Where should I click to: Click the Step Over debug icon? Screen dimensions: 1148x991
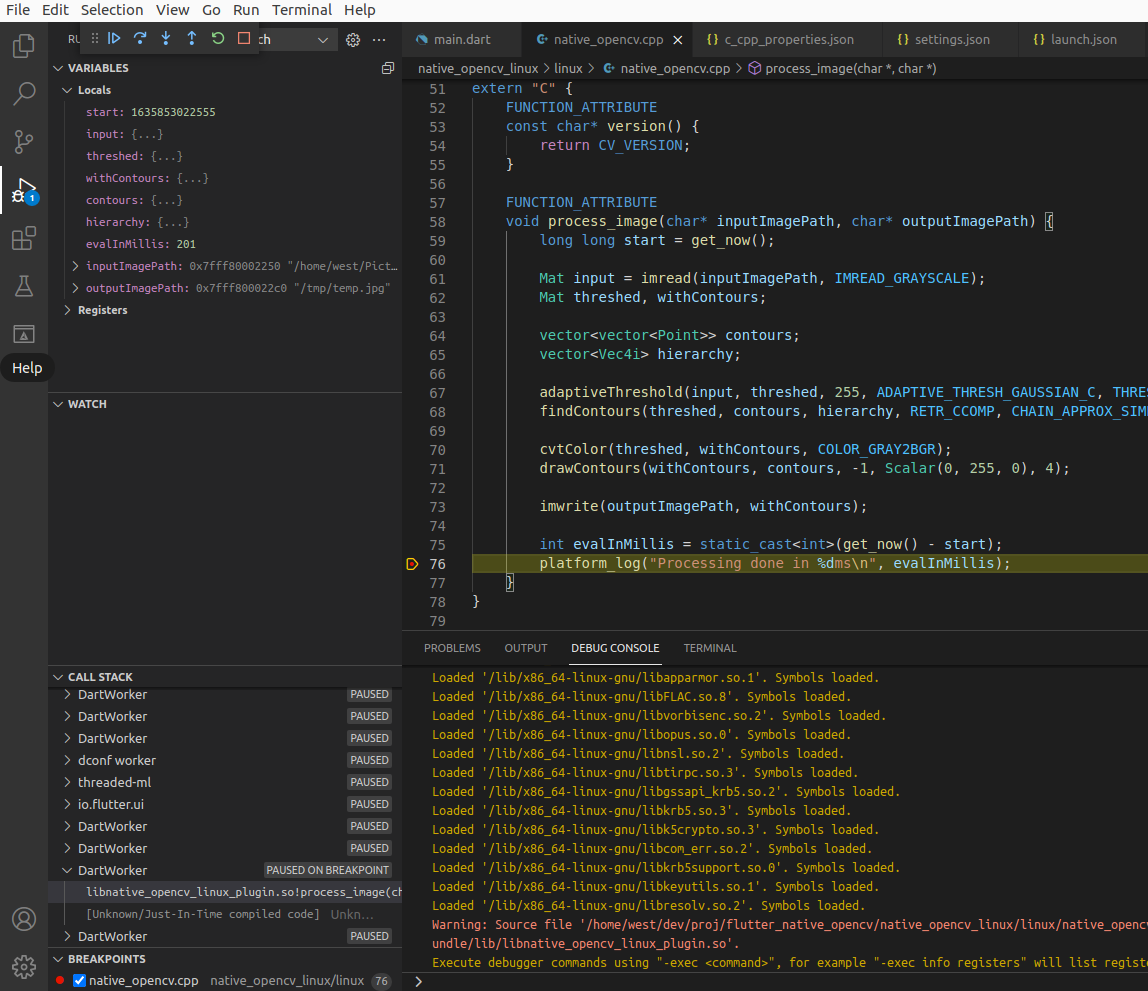[140, 39]
